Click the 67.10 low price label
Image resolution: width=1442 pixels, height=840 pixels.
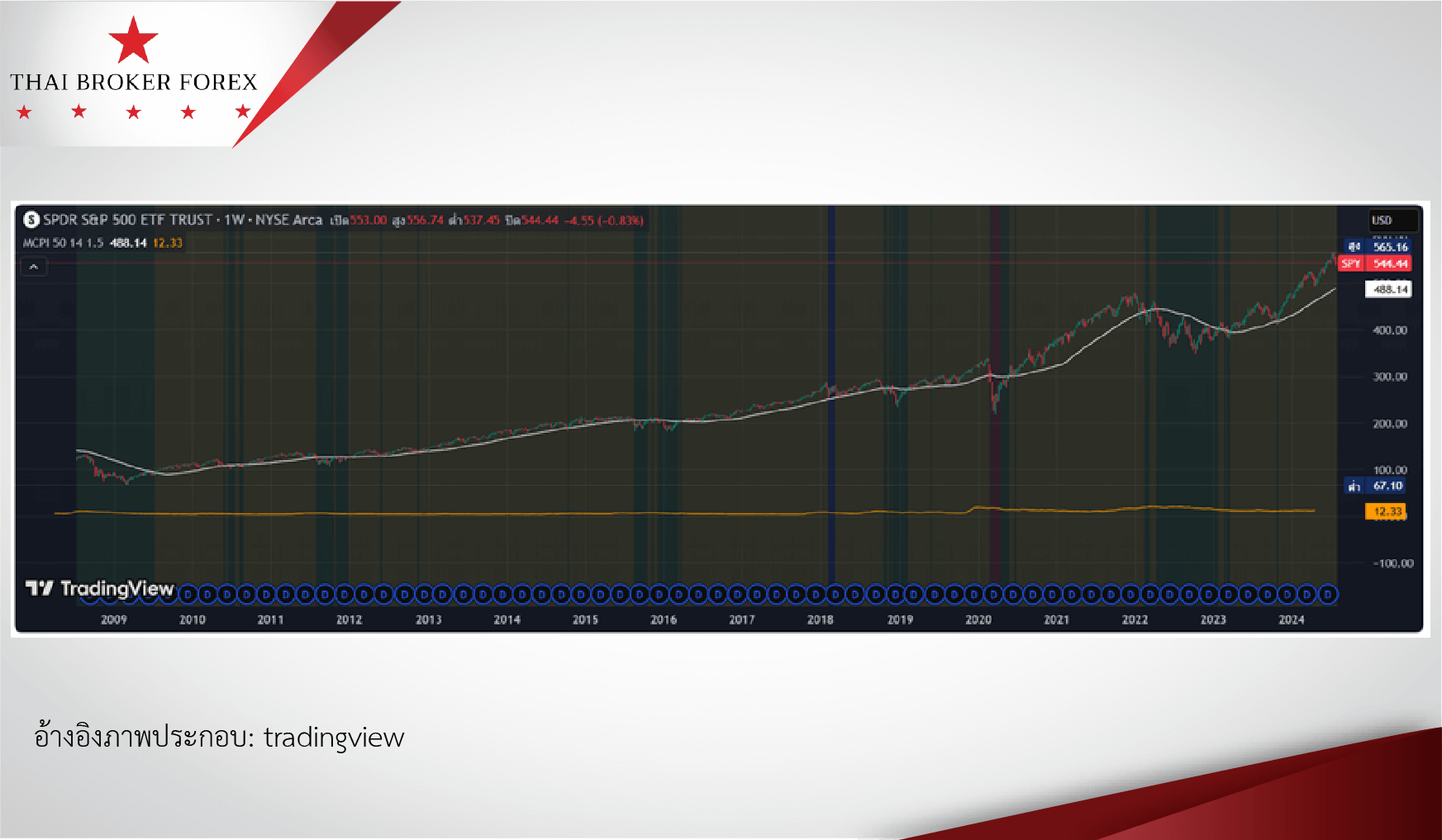pos(1387,486)
